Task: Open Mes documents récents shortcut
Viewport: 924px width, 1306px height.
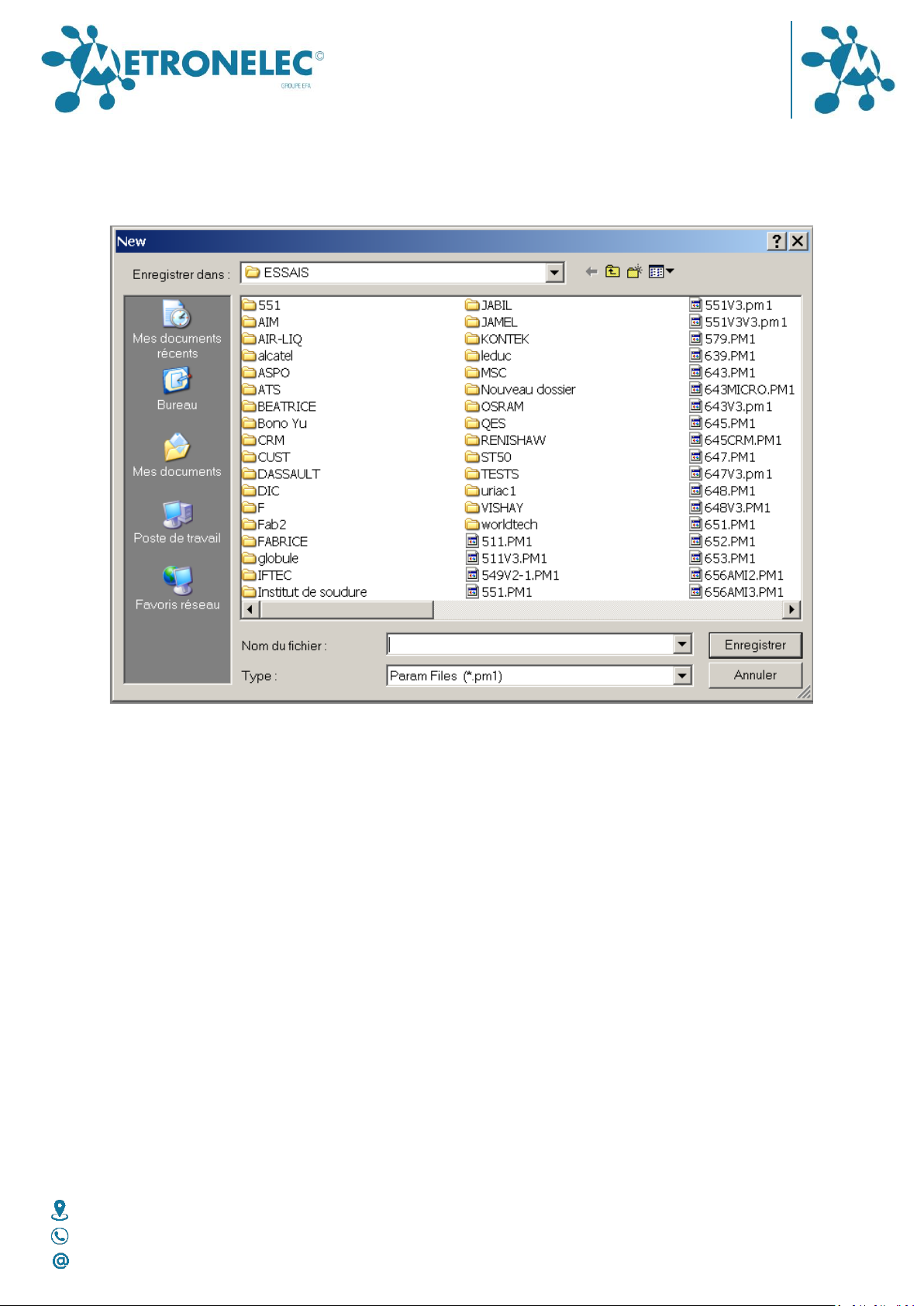Action: tap(177, 330)
